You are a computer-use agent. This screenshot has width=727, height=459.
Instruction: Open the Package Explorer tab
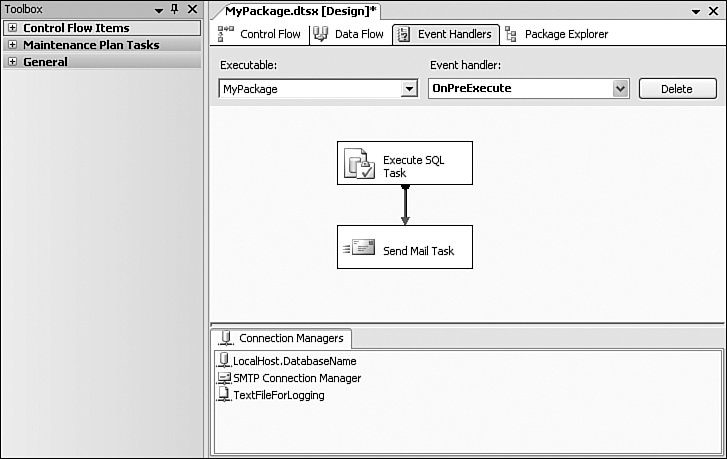pyautogui.click(x=556, y=34)
